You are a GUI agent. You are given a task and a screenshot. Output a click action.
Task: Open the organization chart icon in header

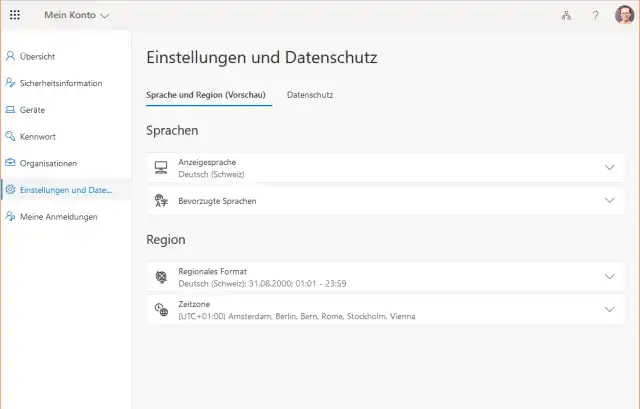(566, 15)
